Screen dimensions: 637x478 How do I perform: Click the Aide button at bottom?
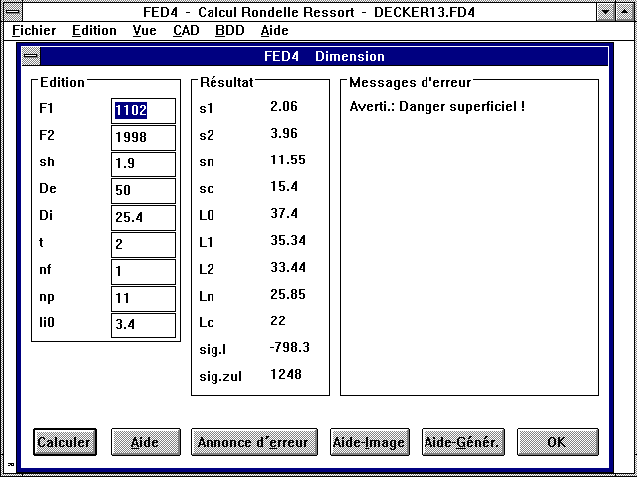[147, 442]
